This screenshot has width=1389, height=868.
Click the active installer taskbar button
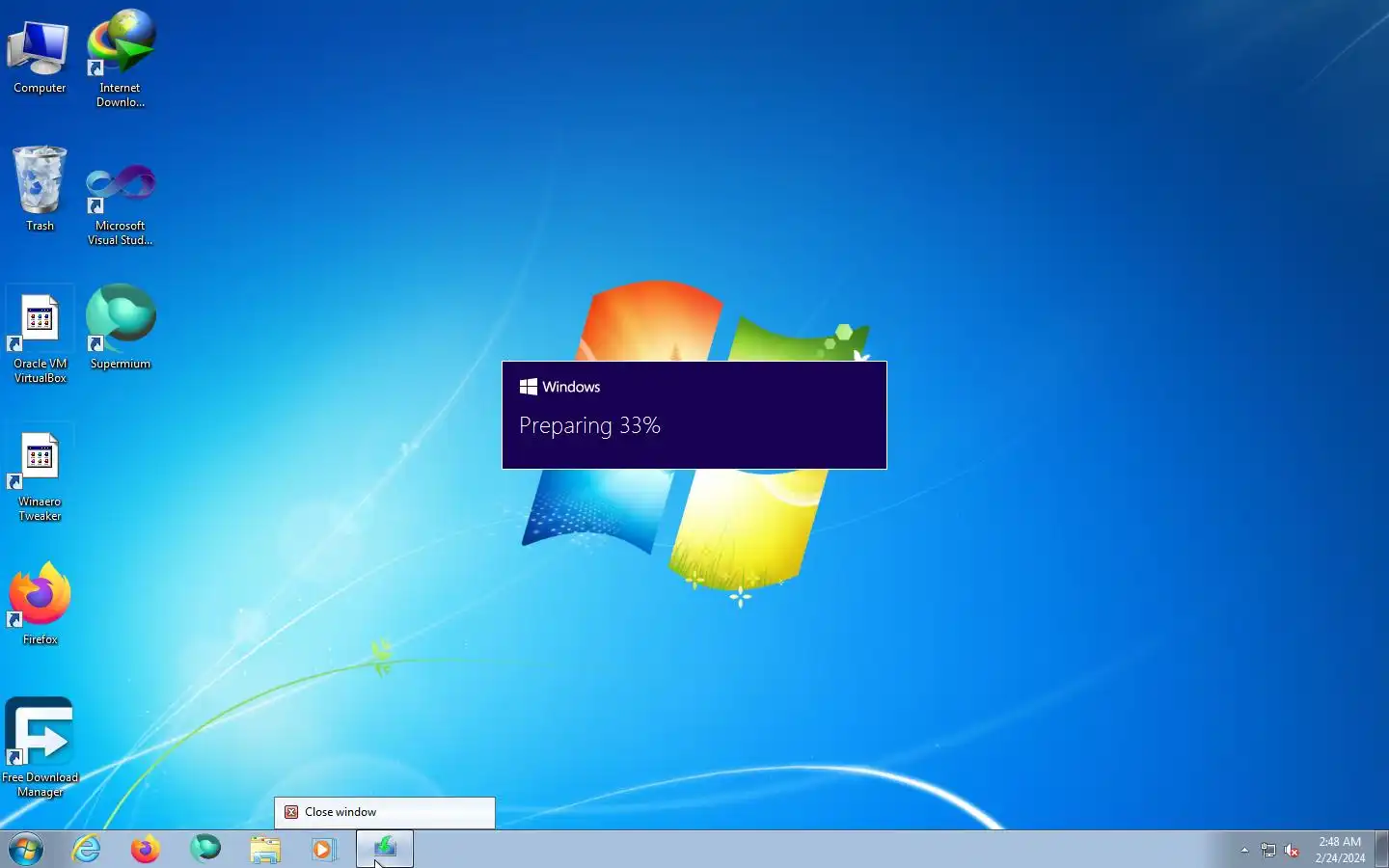click(385, 850)
